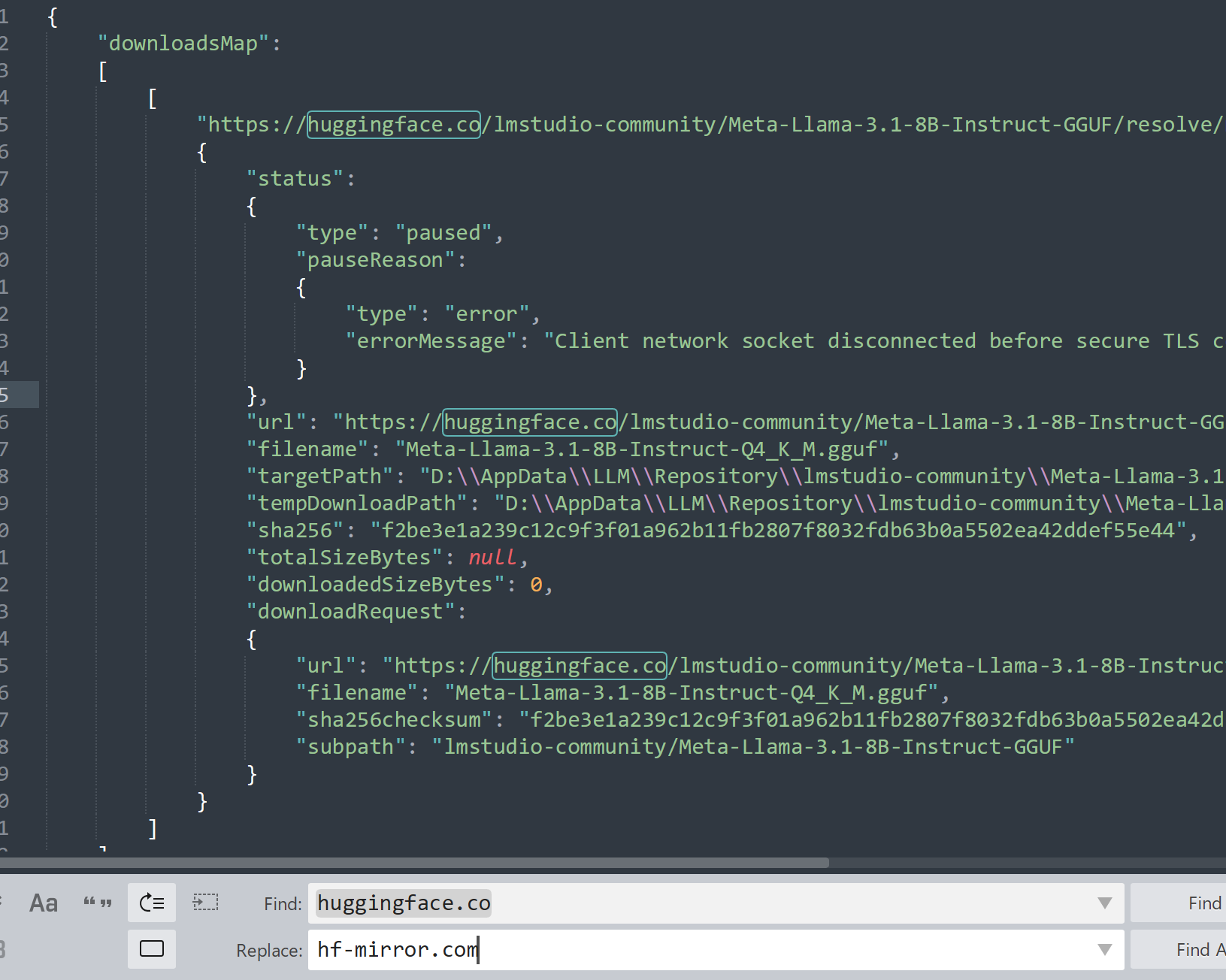Screen dimensions: 1226x980
Task: Click subpath value lmstudio-community/Meta-Llama-3.1-8B-Instruct-GGUF
Action: click(753, 747)
